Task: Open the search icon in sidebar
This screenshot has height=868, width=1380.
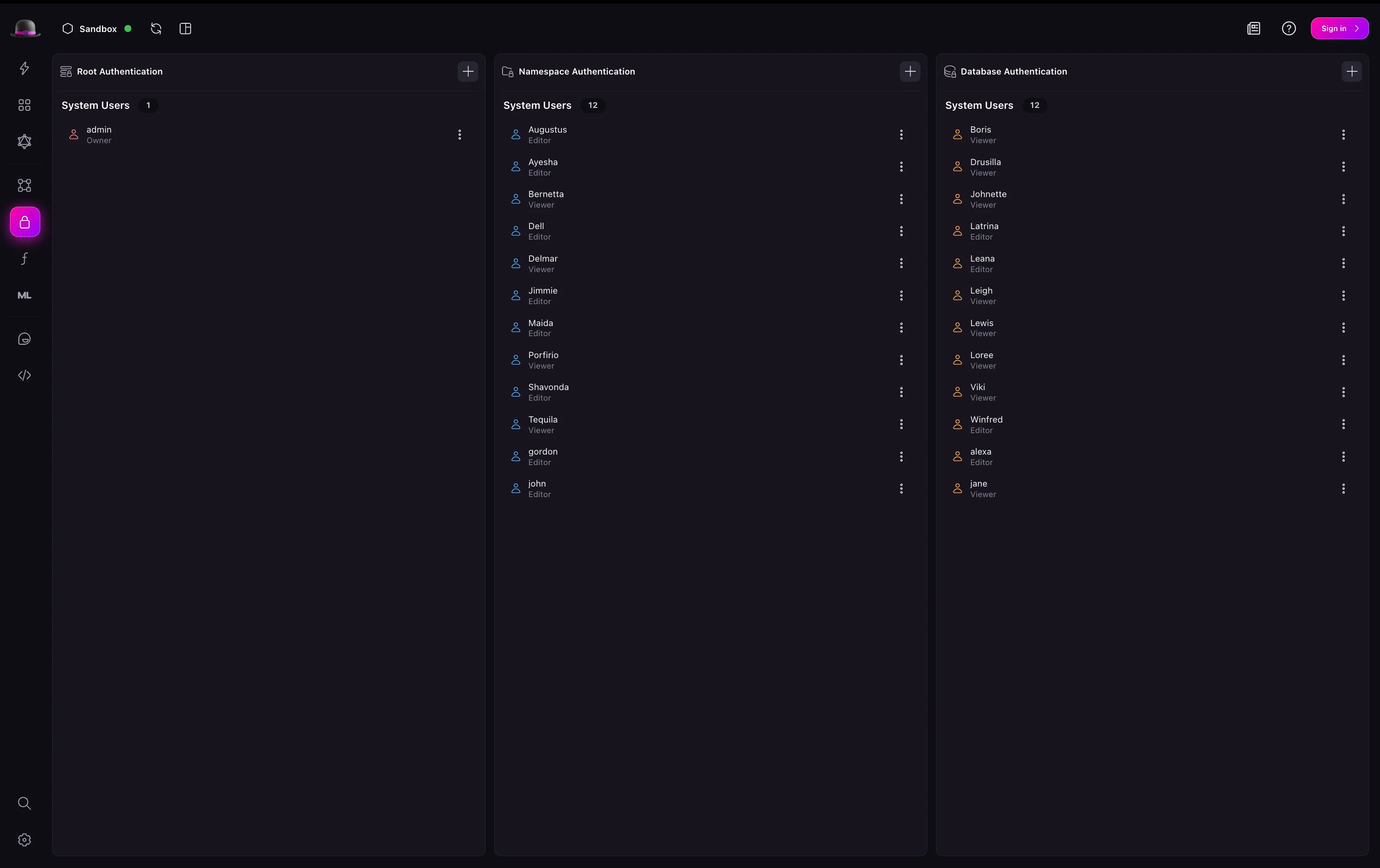Action: 24,803
